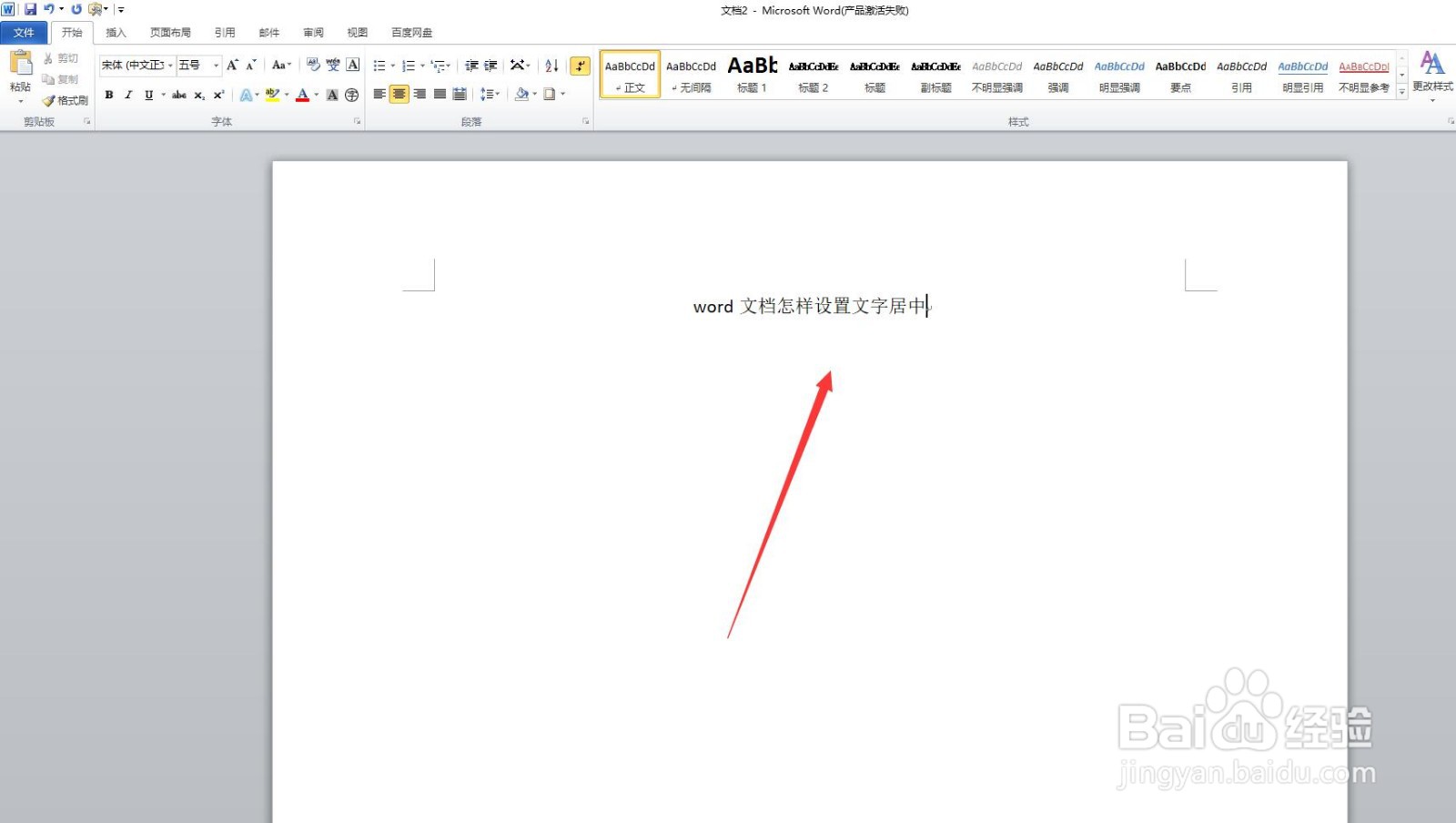1456x823 pixels.
Task: Click the Text Effects (glowing A) icon
Action: 246,95
